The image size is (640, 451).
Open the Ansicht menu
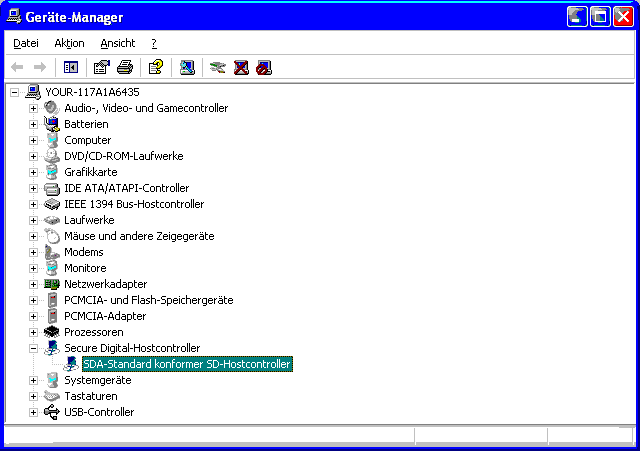pos(118,43)
